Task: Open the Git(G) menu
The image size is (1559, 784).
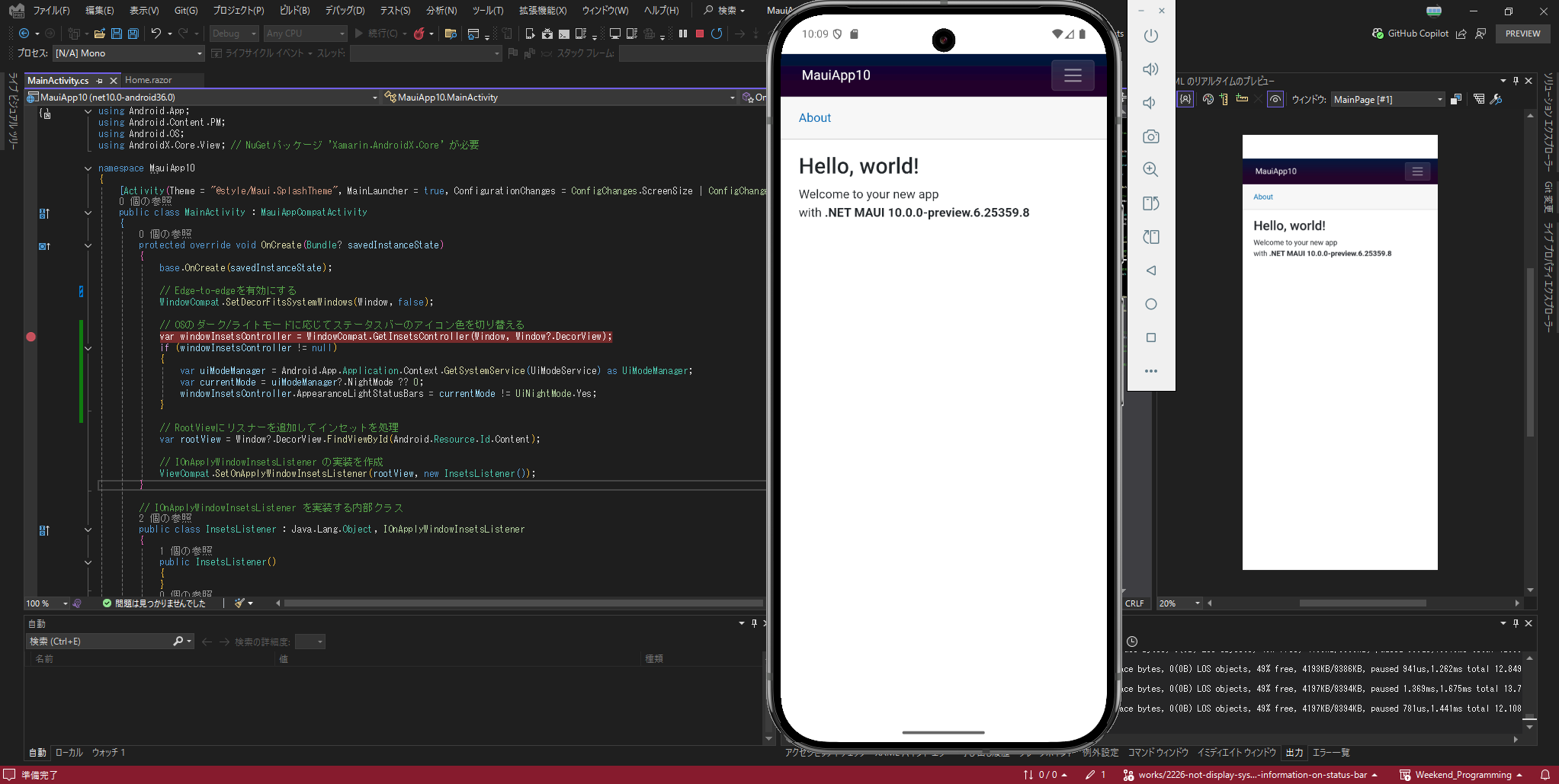Action: pyautogui.click(x=186, y=11)
